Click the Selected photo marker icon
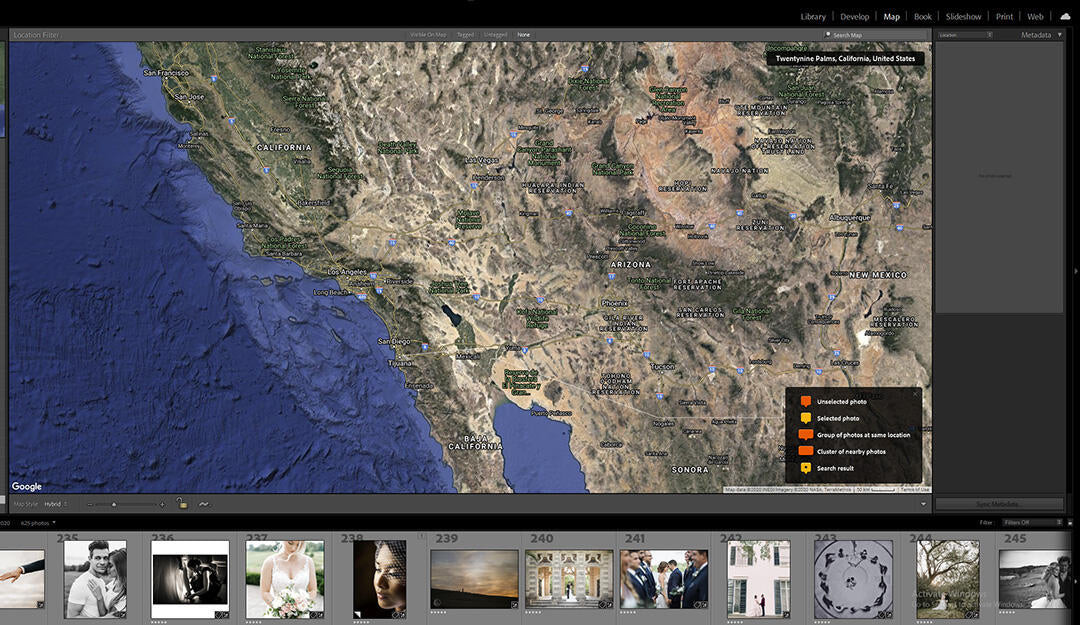The height and width of the screenshot is (625, 1080). (x=805, y=418)
